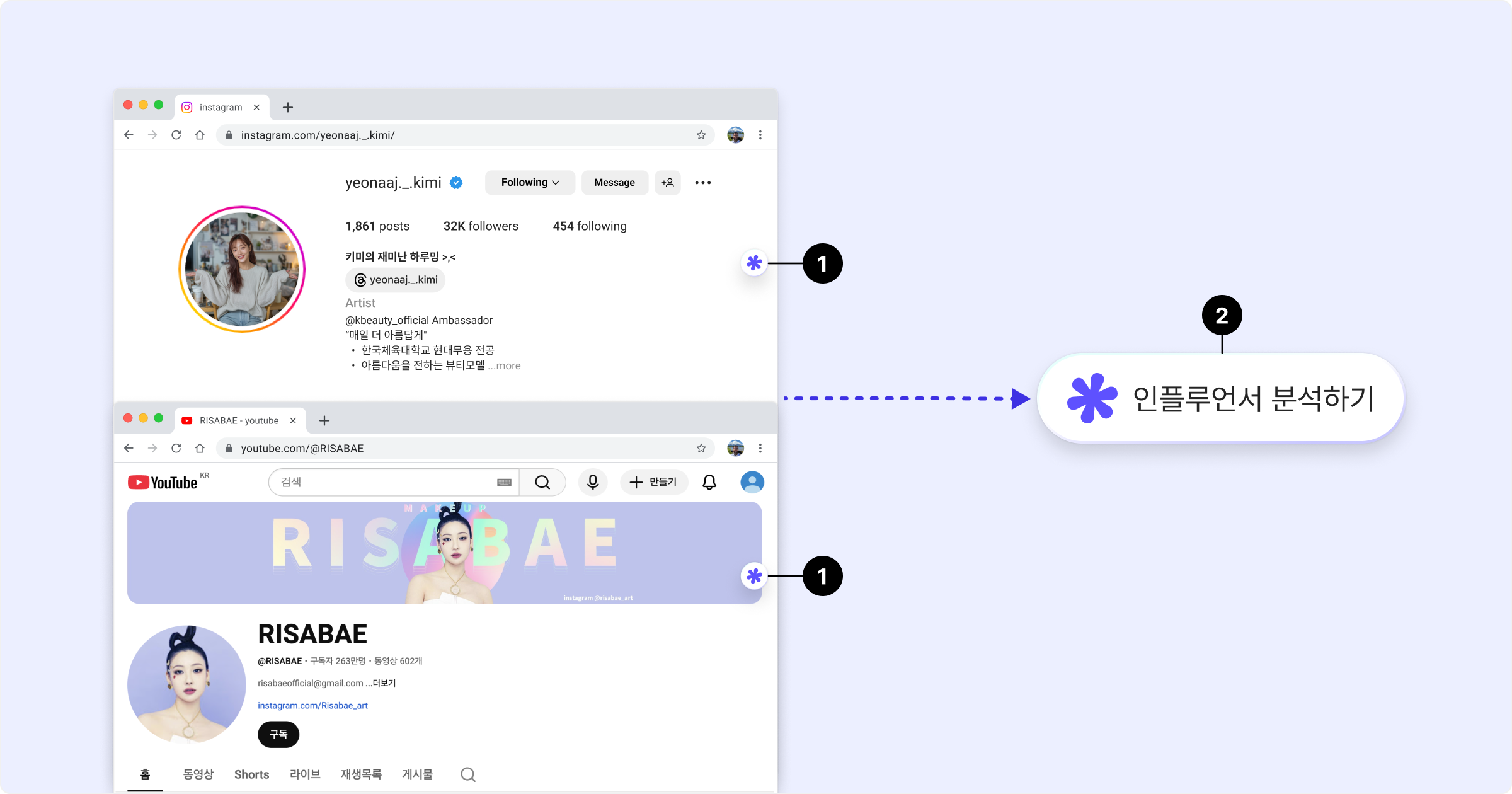Viewport: 1512px width, 794px height.
Task: Open the three-dot options on the Instagram profile
Action: point(703,183)
